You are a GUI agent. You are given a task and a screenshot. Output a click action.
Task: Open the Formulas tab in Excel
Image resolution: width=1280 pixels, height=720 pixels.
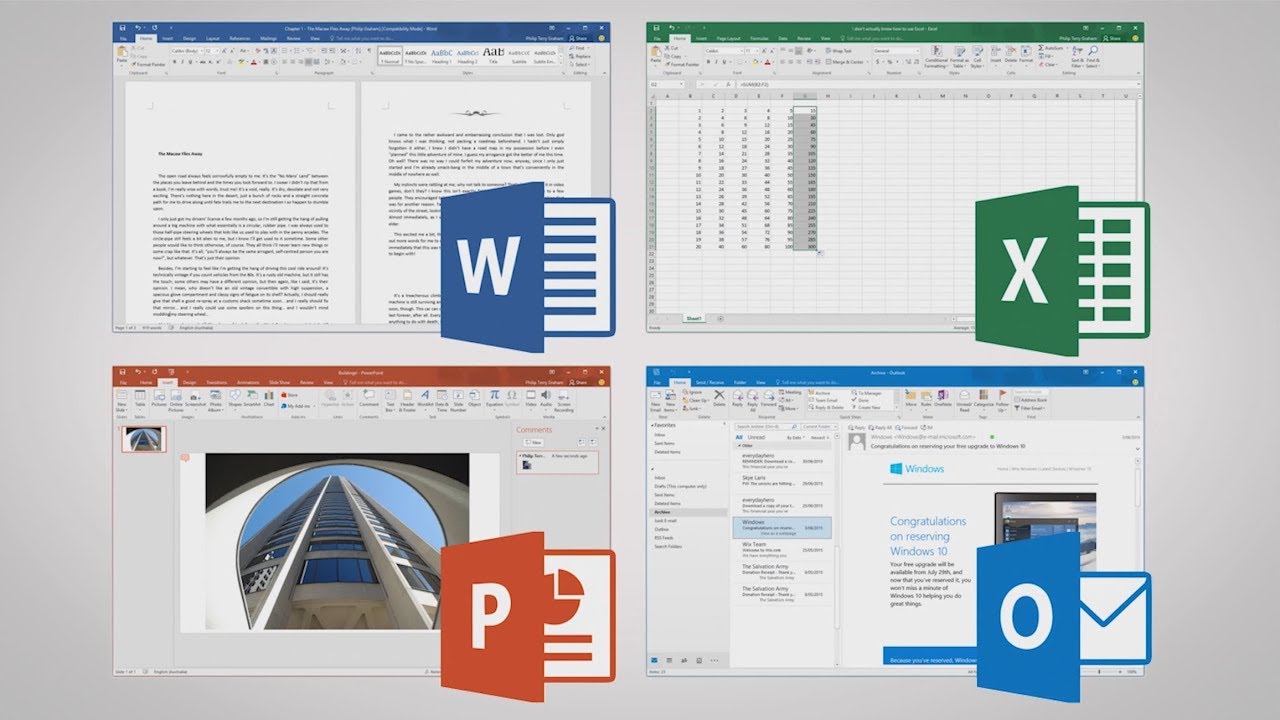click(x=759, y=38)
